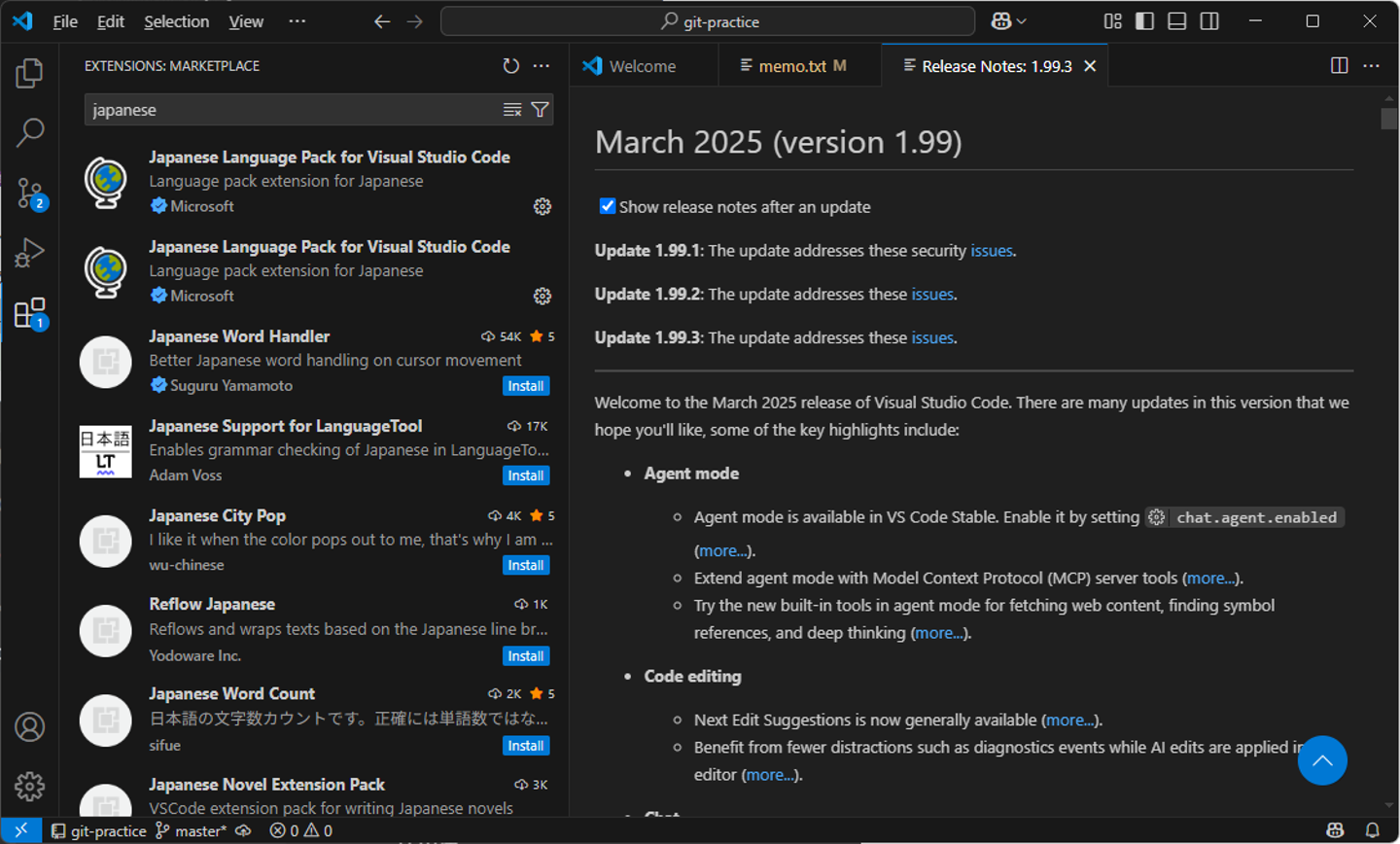Click the split editor right icon
Screen dimensions: 1400x844
click(x=1339, y=65)
